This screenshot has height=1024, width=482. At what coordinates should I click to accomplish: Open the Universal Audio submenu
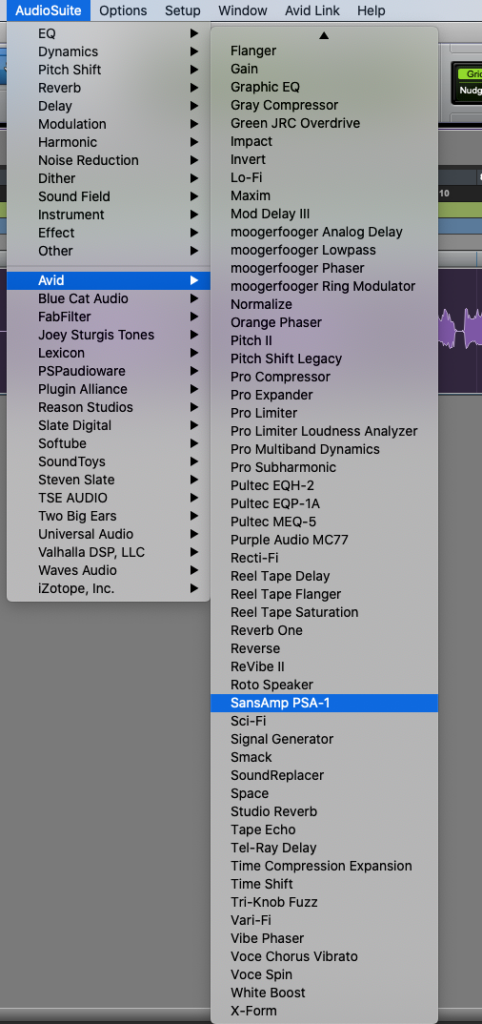pyautogui.click(x=108, y=534)
